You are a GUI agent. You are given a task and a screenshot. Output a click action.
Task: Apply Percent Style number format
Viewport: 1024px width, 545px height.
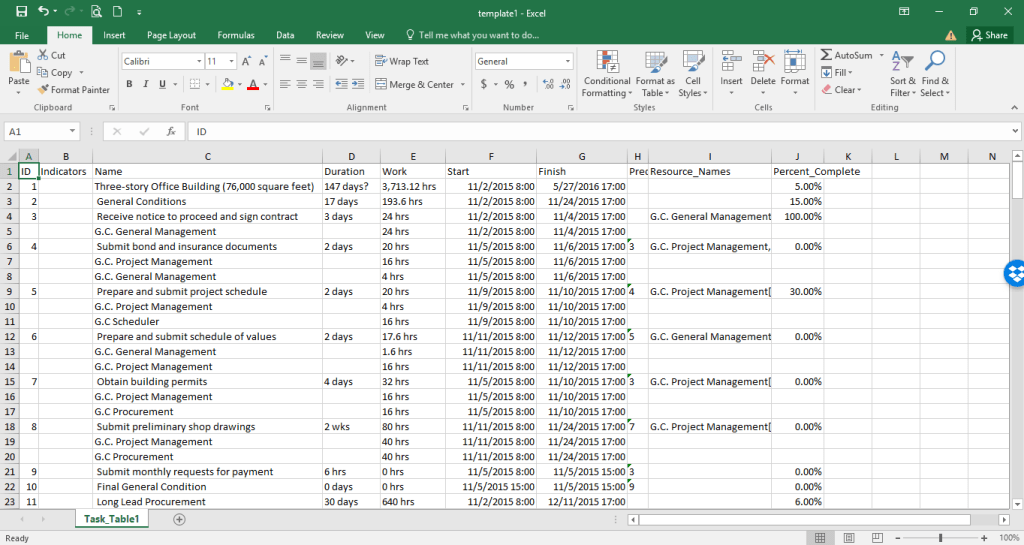[x=509, y=84]
